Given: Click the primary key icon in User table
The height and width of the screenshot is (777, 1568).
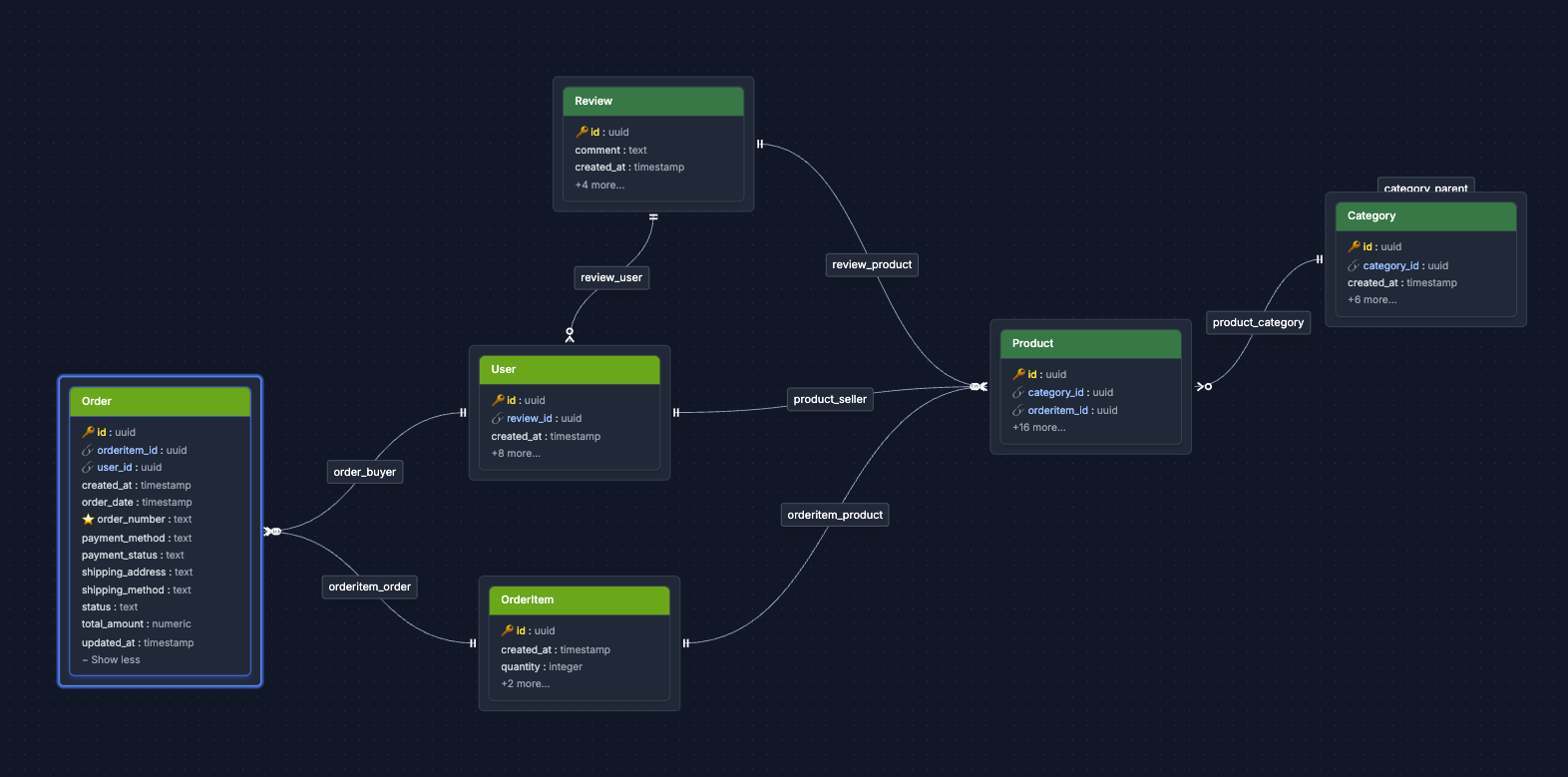Looking at the screenshot, I should coord(498,400).
